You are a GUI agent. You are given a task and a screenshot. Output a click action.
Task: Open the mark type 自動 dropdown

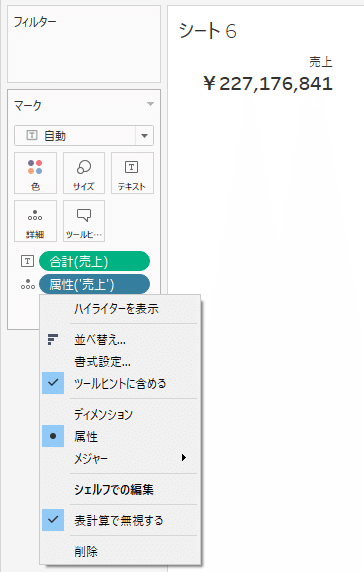point(84,136)
